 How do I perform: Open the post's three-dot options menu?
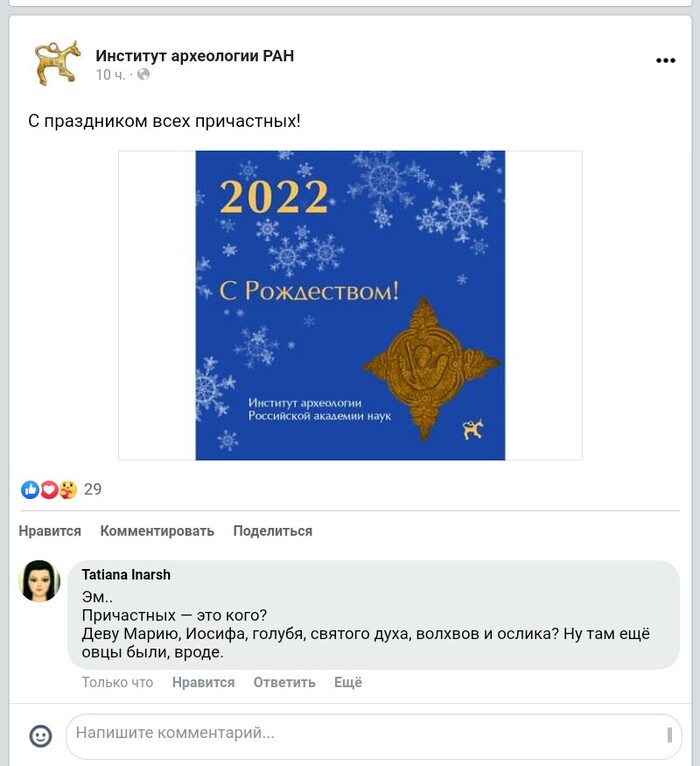click(x=665, y=61)
